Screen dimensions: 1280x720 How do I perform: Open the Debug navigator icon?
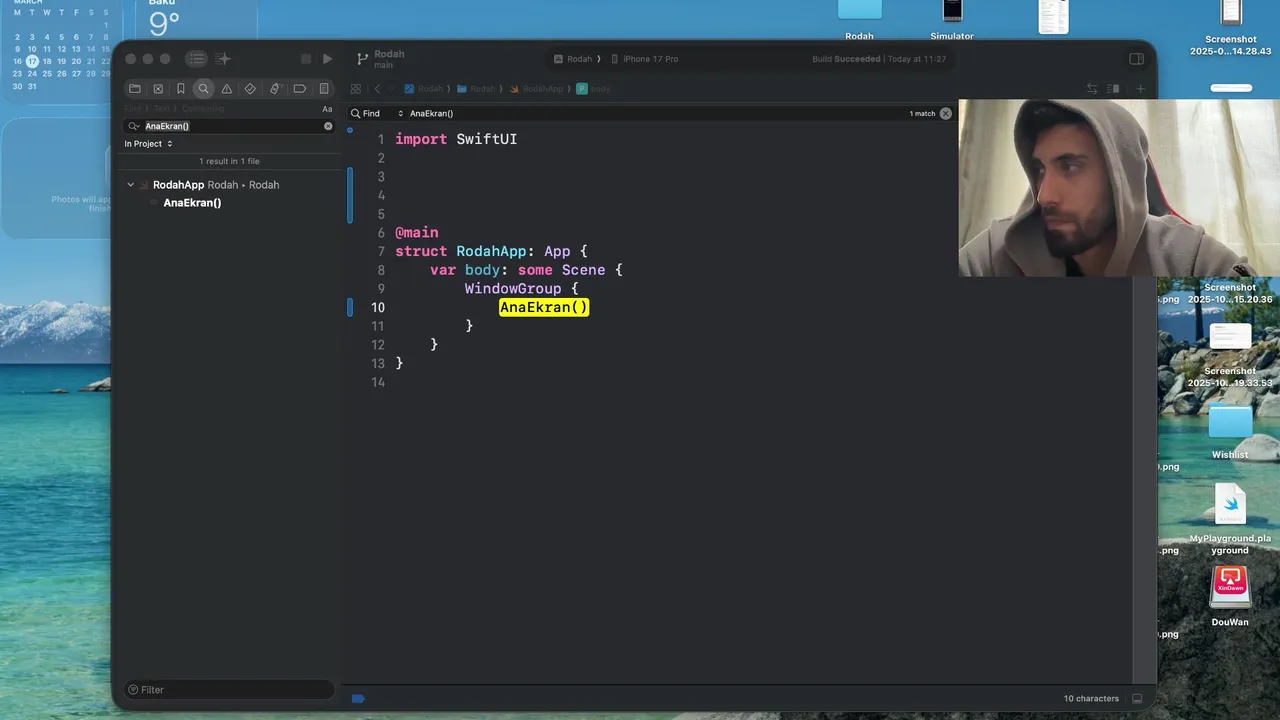pos(275,89)
